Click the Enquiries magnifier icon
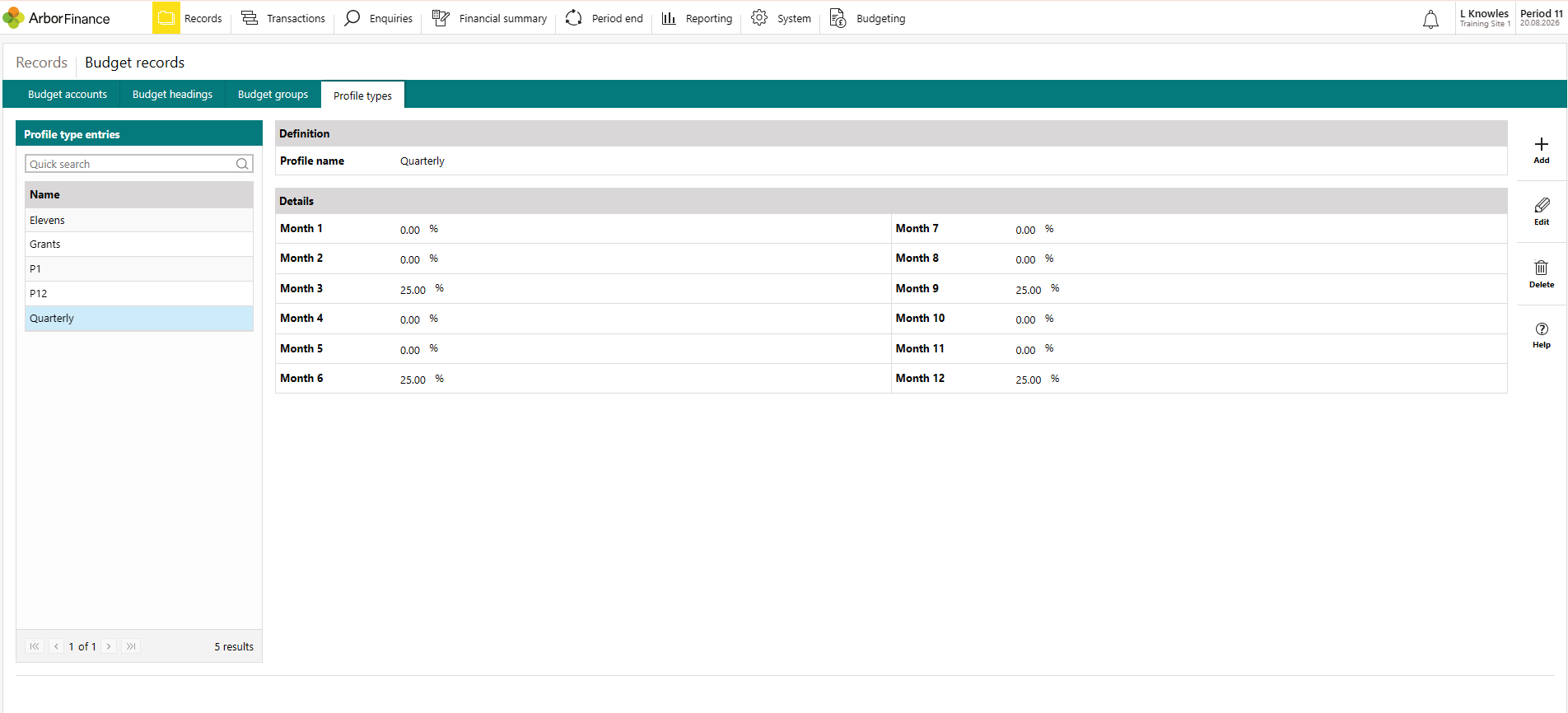 coord(352,18)
